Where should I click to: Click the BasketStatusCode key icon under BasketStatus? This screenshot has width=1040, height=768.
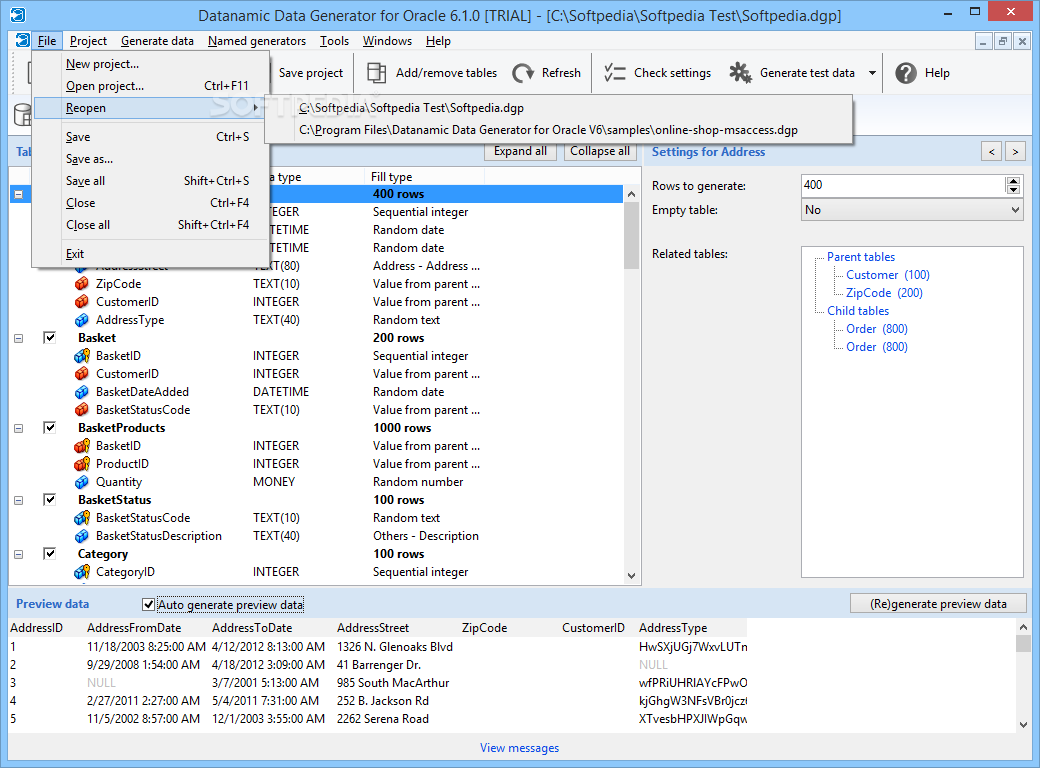coord(82,518)
